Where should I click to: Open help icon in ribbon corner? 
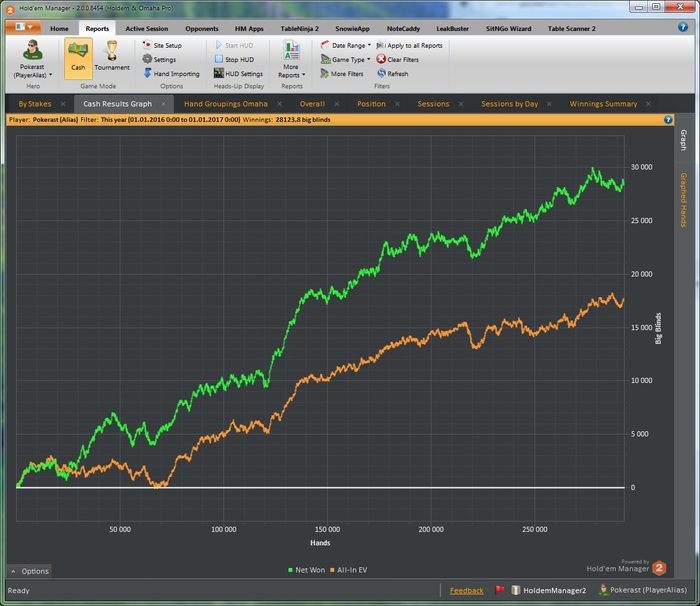coord(683,27)
